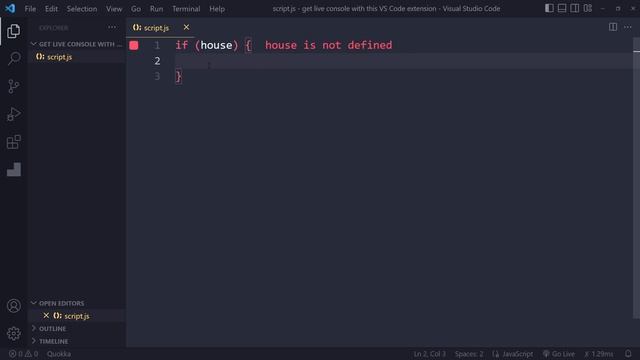640x360 pixels.
Task: Open notifications bell in status bar
Action: click(628, 353)
